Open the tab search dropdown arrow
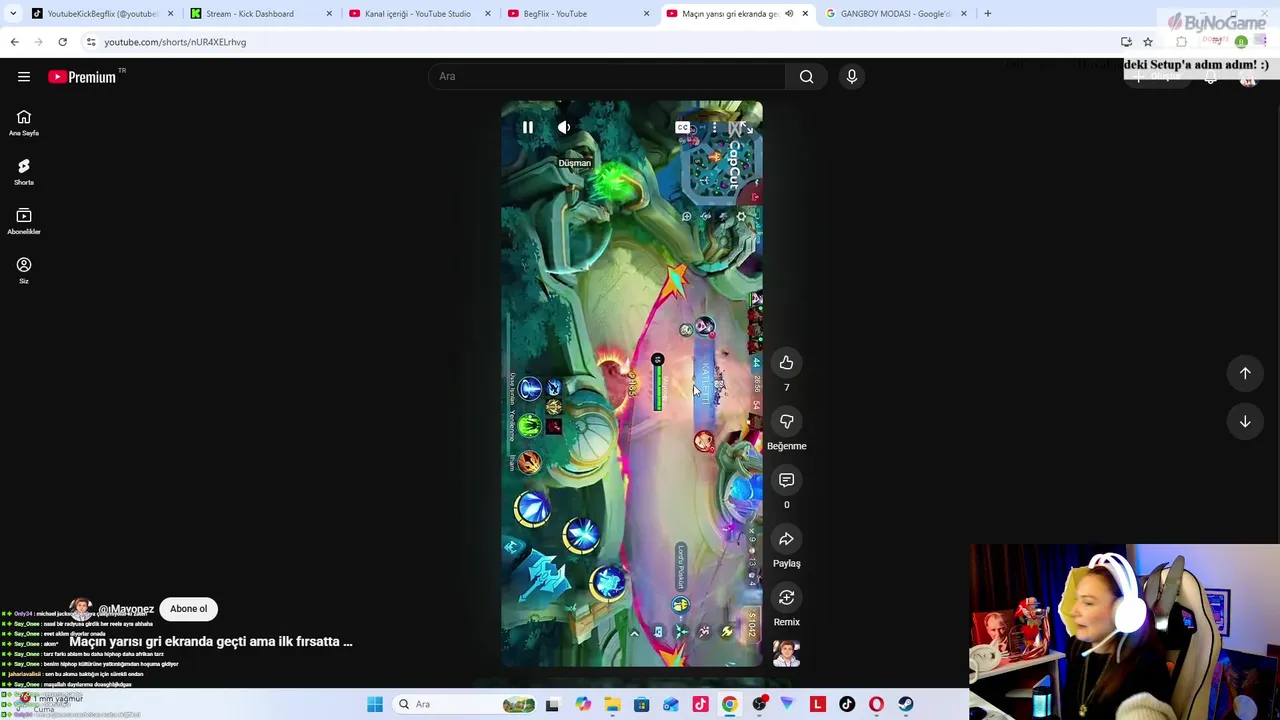Viewport: 1280px width, 720px height. [13, 14]
